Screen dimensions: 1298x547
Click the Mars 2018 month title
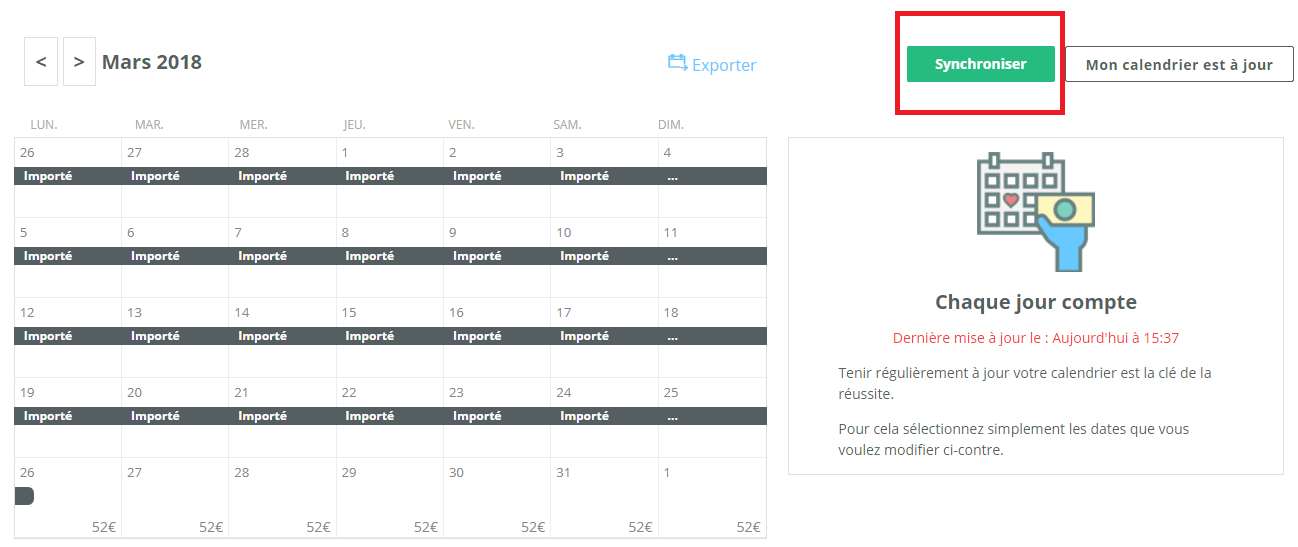click(x=152, y=62)
